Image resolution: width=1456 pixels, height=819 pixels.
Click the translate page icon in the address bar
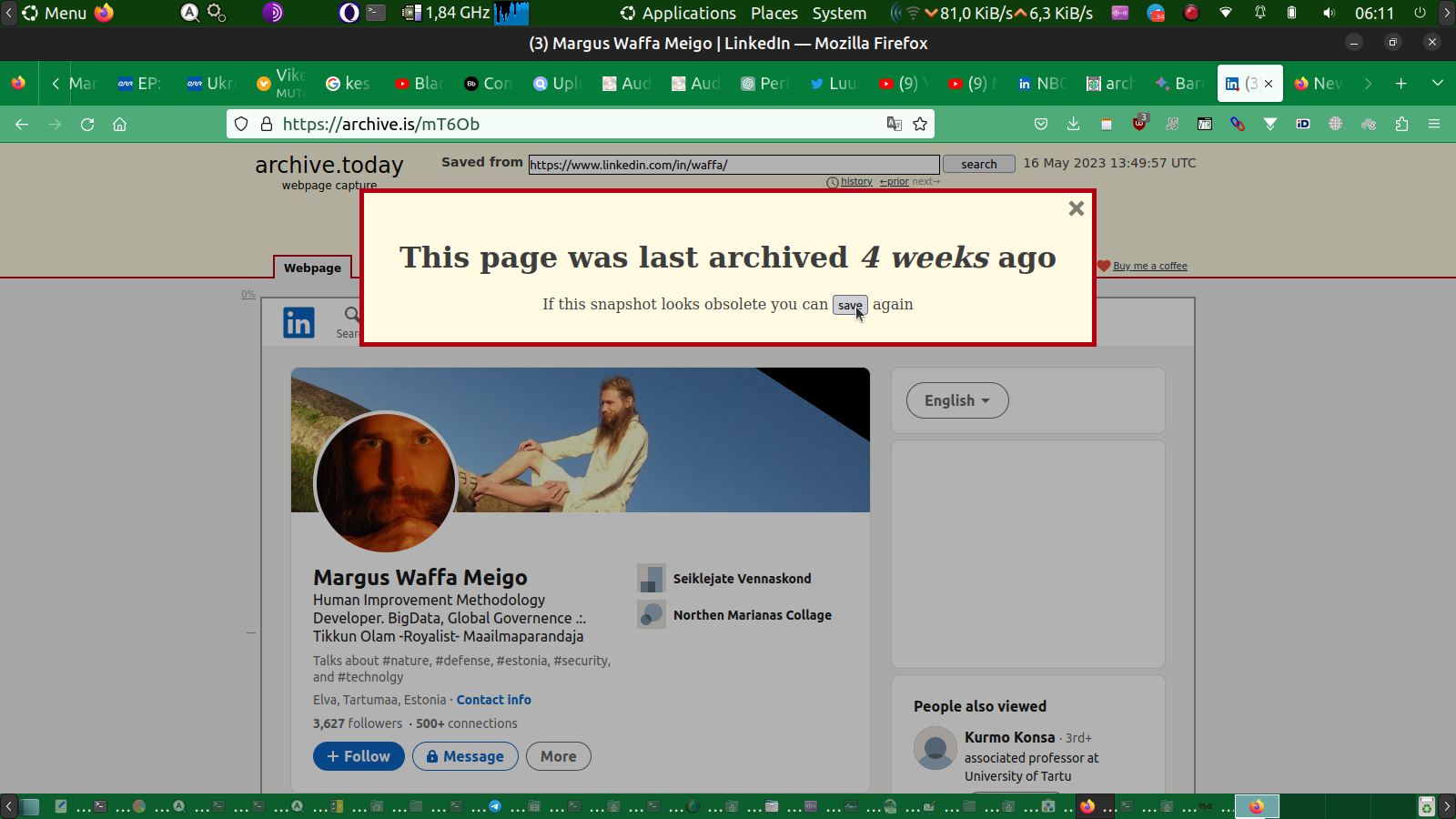point(895,125)
